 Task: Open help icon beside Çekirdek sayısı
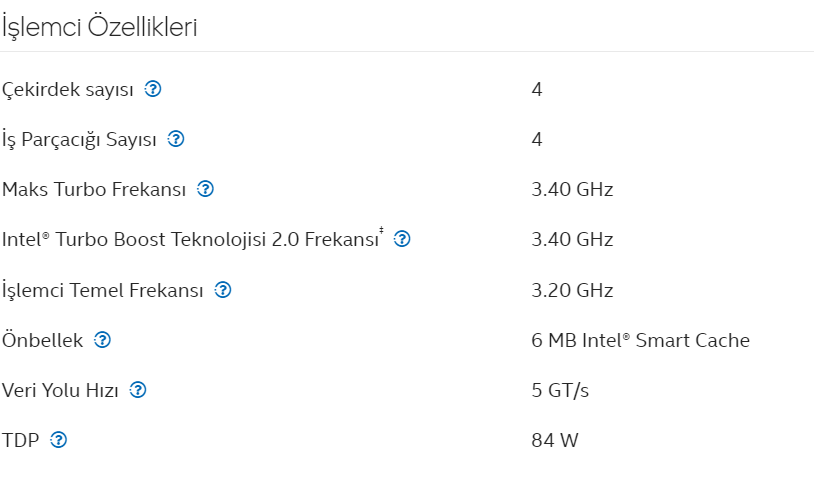(153, 89)
